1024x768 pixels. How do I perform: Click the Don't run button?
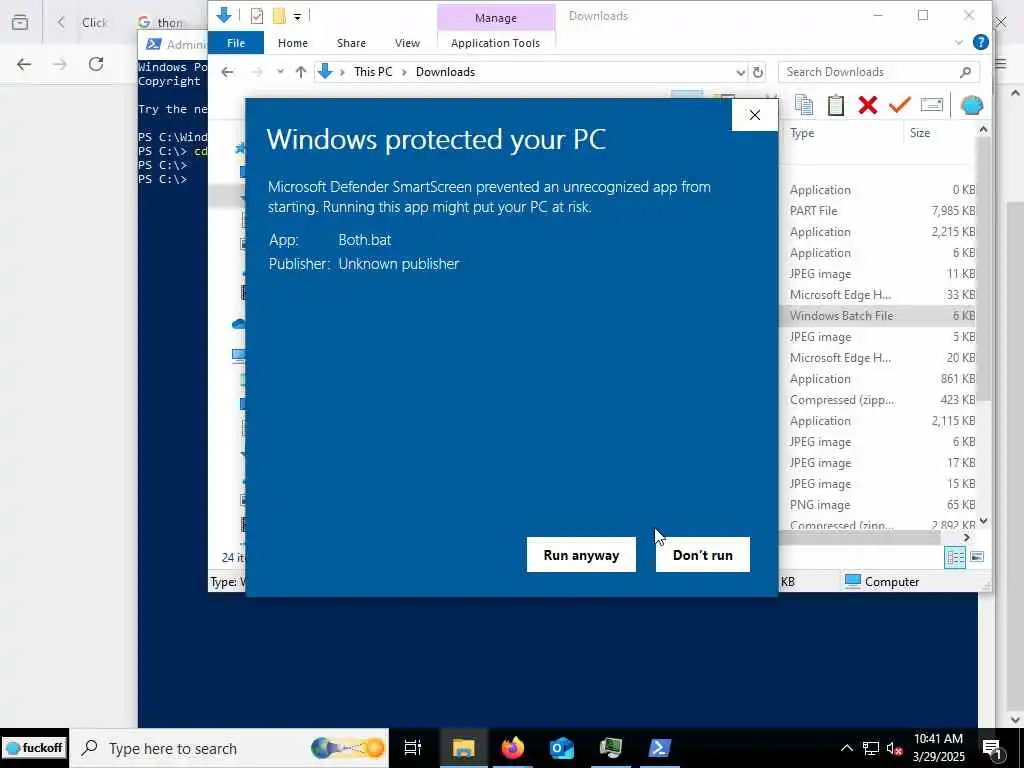tap(702, 554)
